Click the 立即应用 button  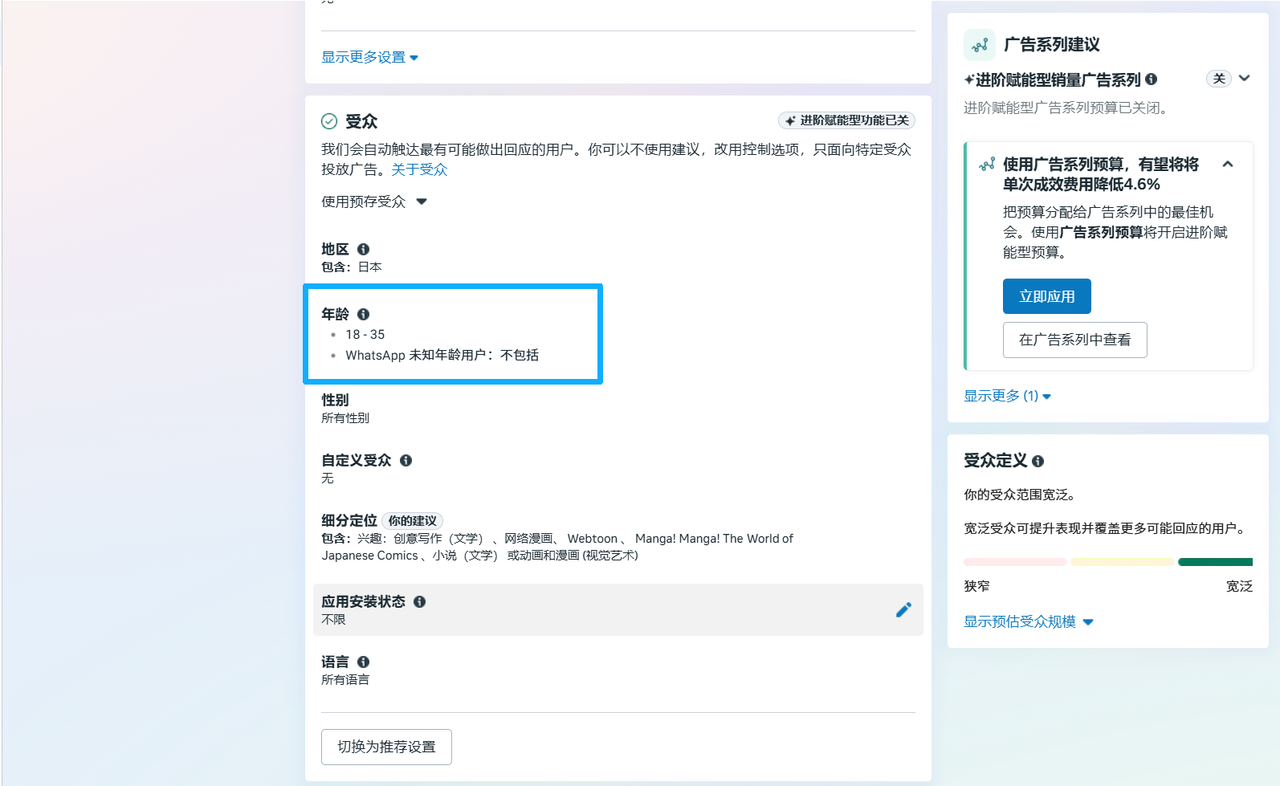coord(1047,296)
